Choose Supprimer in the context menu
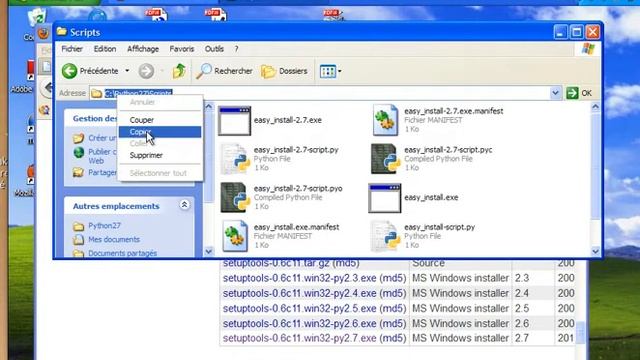Viewport: 640px width, 360px height. click(160, 156)
